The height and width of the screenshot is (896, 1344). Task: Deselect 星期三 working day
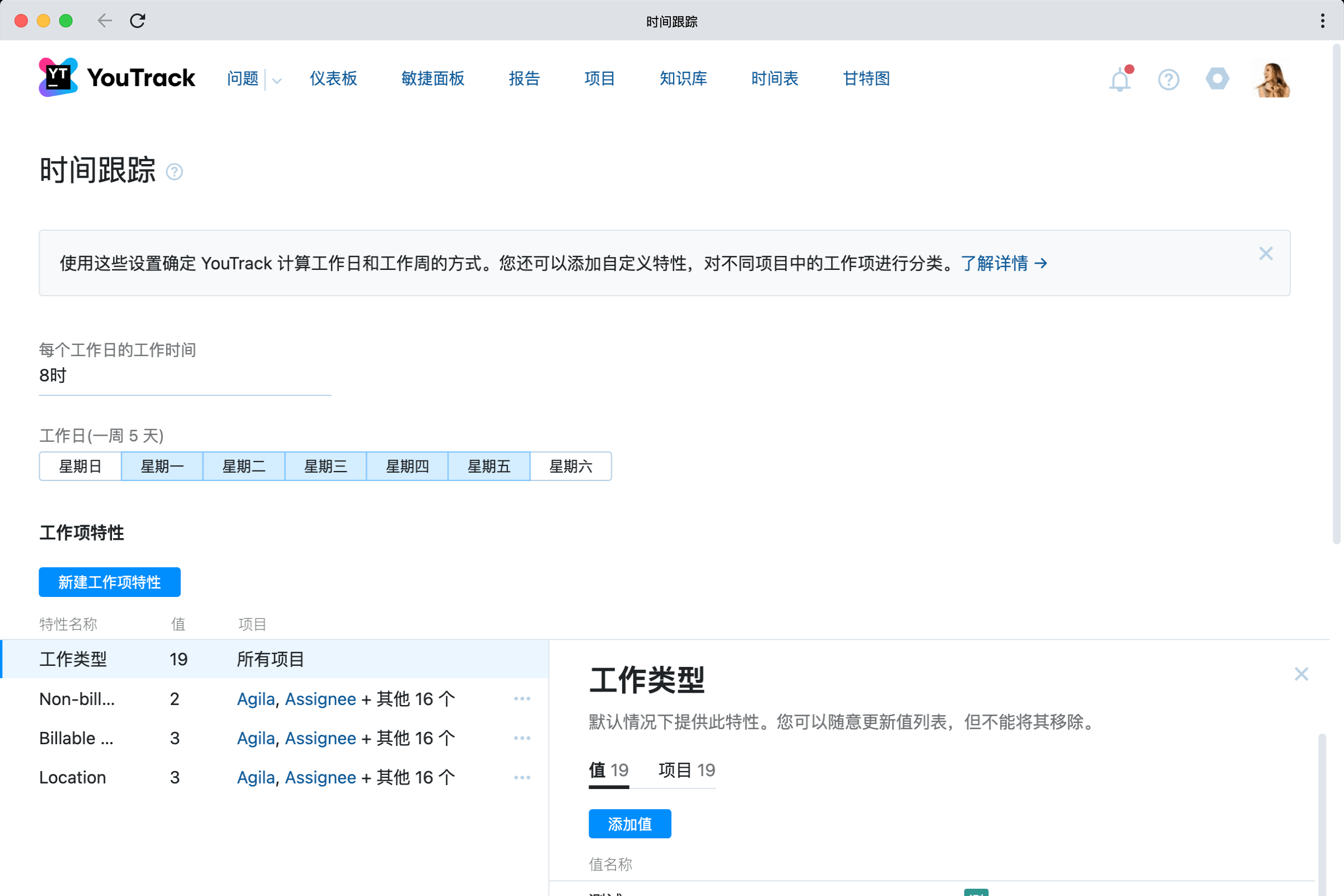point(325,466)
